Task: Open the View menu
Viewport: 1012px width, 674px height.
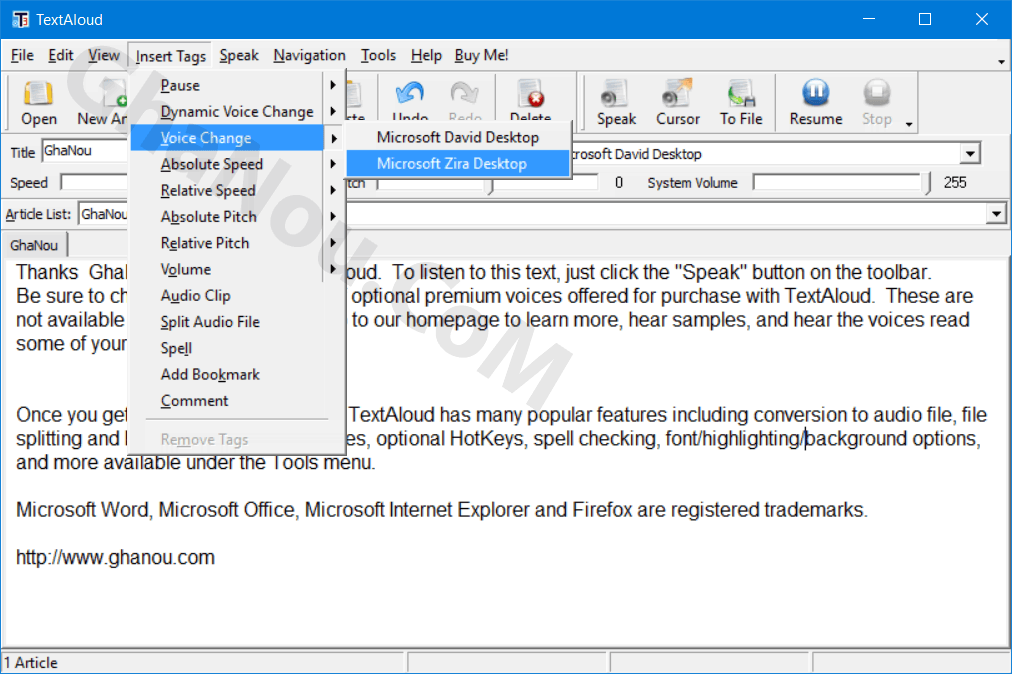Action: [x=104, y=56]
